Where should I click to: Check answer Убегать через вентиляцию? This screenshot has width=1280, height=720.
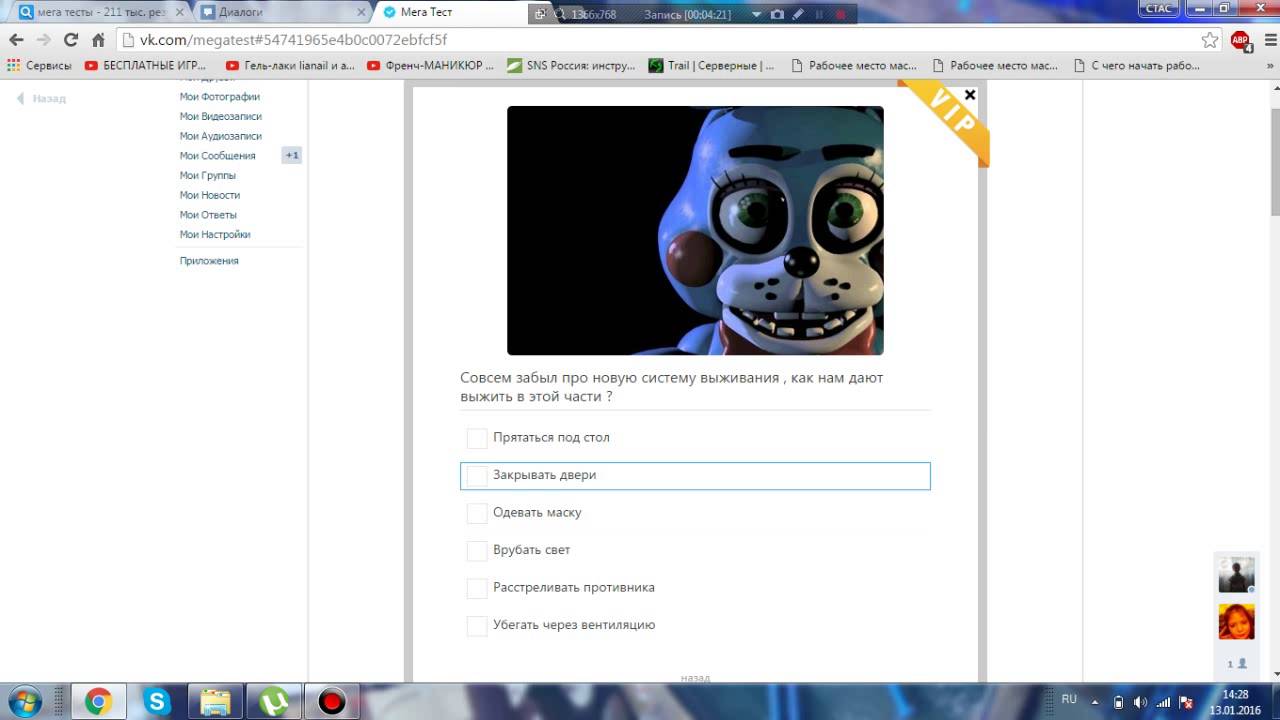[477, 625]
